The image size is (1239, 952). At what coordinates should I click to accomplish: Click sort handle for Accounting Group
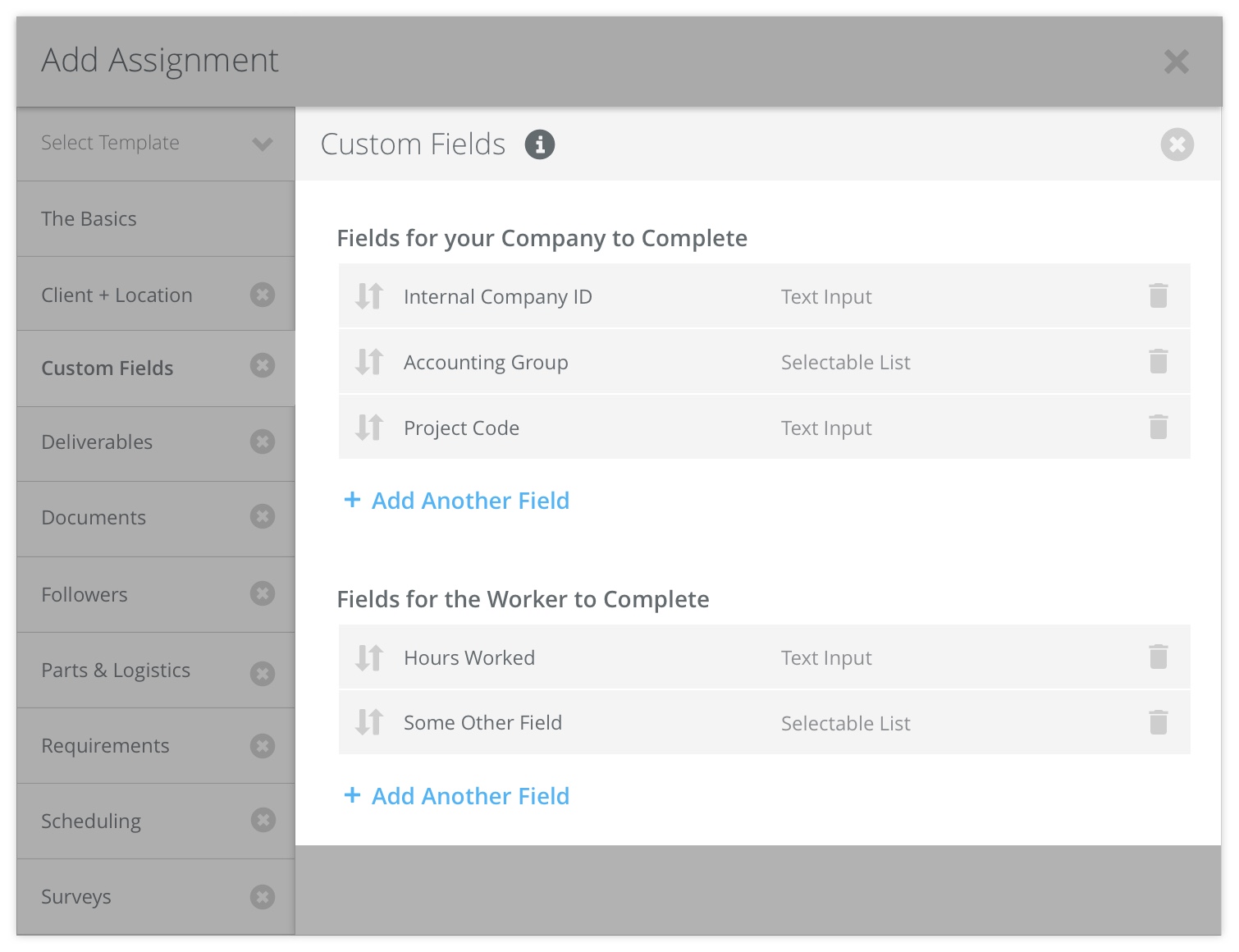tap(369, 362)
